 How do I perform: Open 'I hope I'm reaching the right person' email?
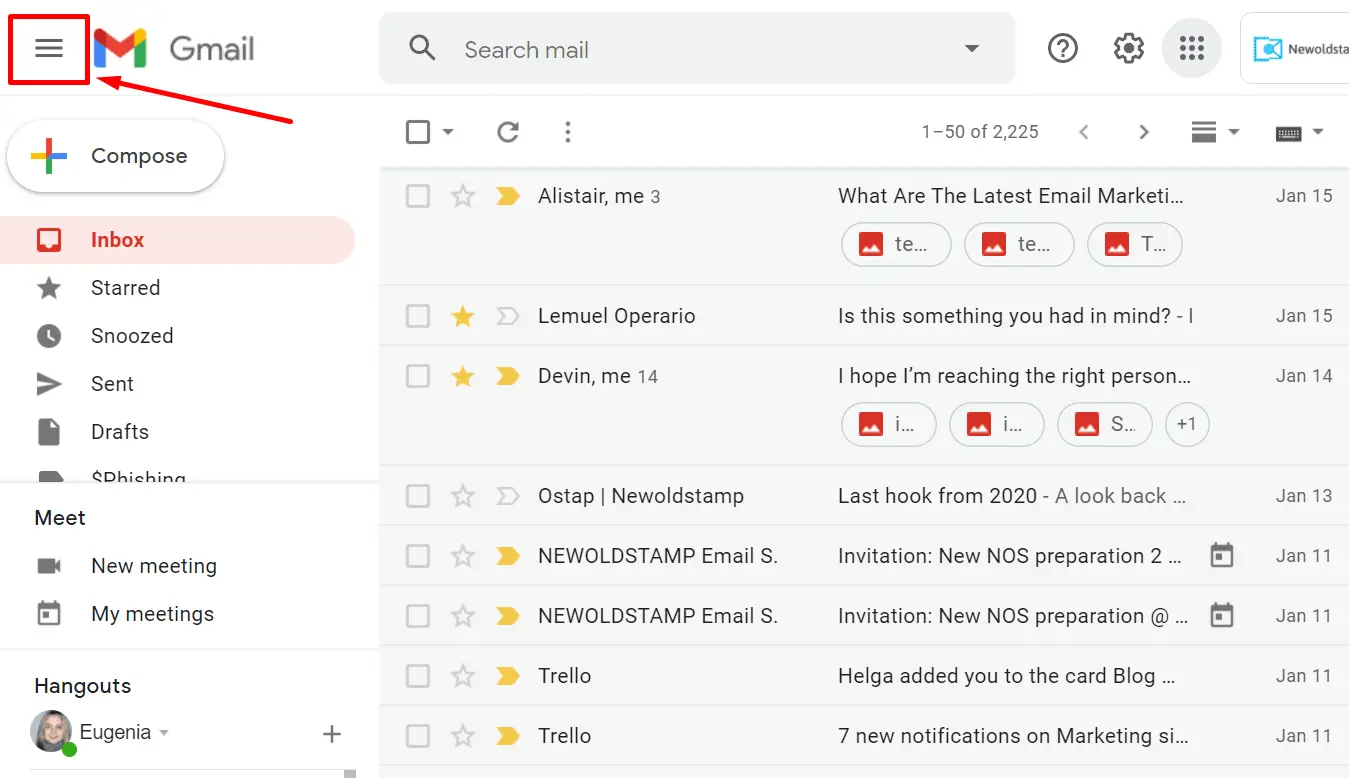click(1015, 376)
